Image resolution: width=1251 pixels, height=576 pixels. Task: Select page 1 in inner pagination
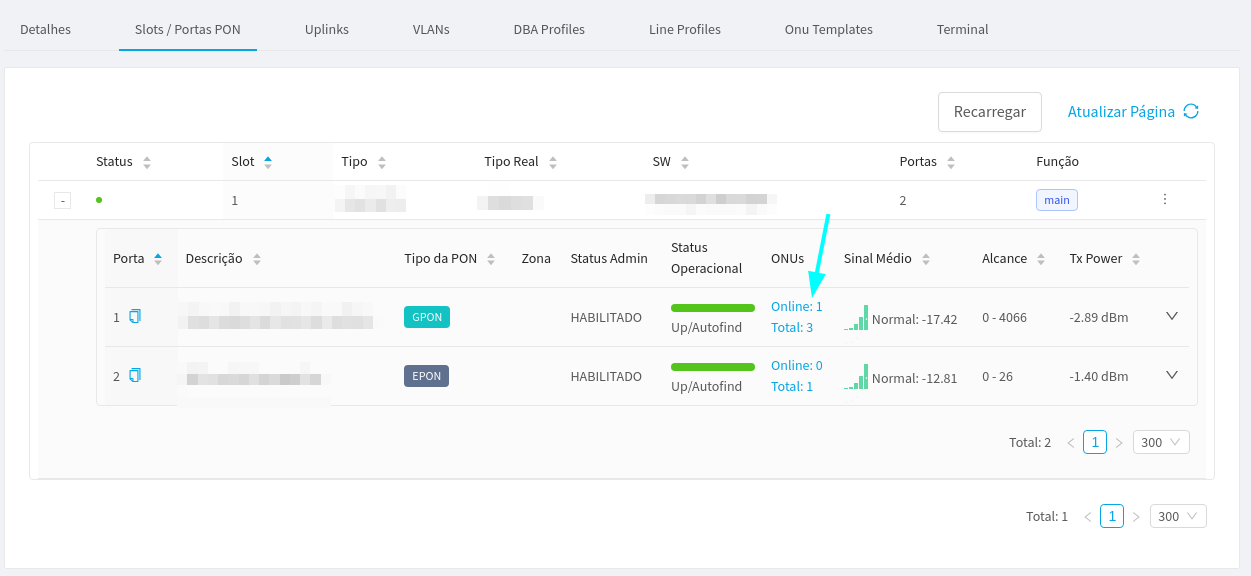point(1095,442)
